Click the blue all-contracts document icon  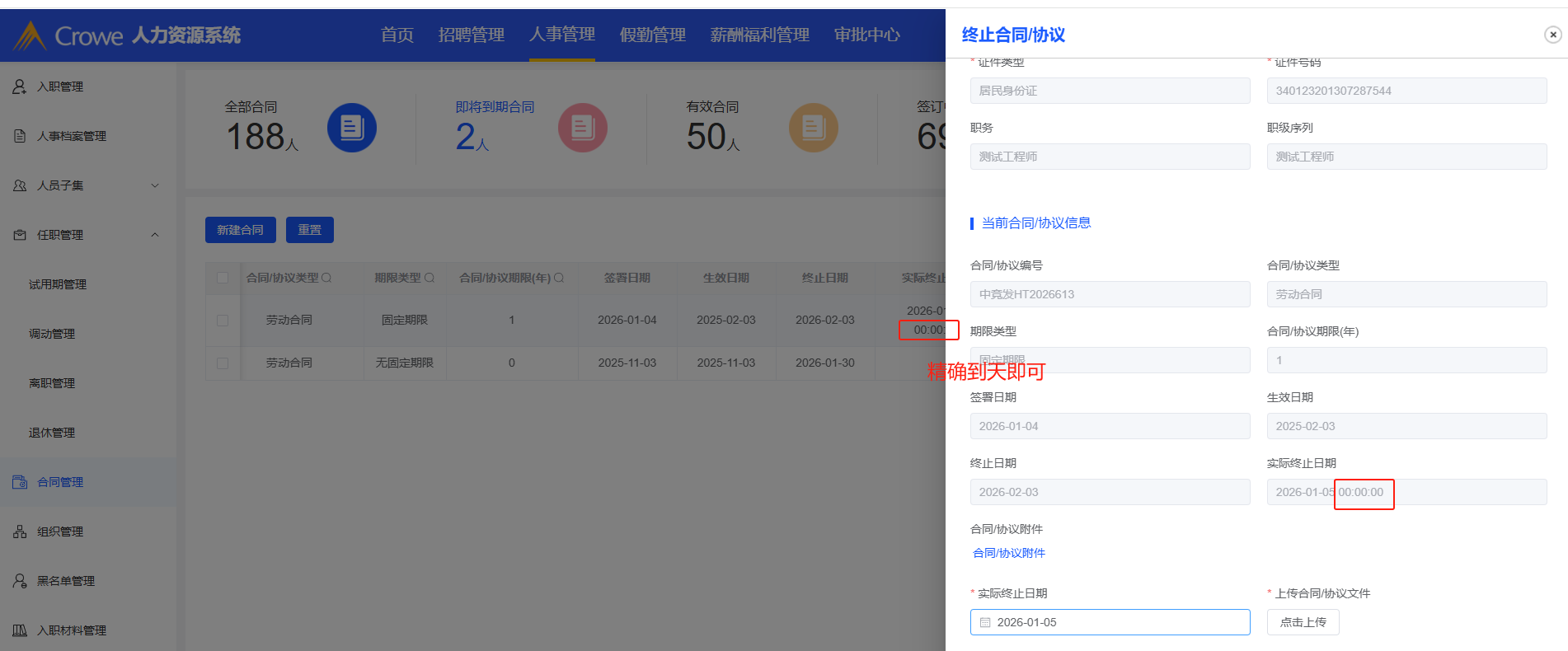coord(352,128)
